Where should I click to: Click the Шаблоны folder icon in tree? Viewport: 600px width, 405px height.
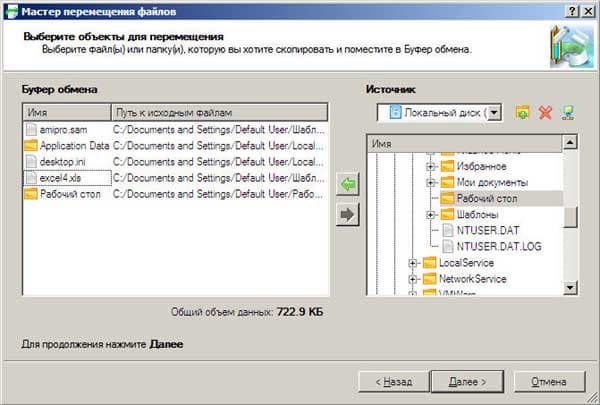click(x=447, y=215)
